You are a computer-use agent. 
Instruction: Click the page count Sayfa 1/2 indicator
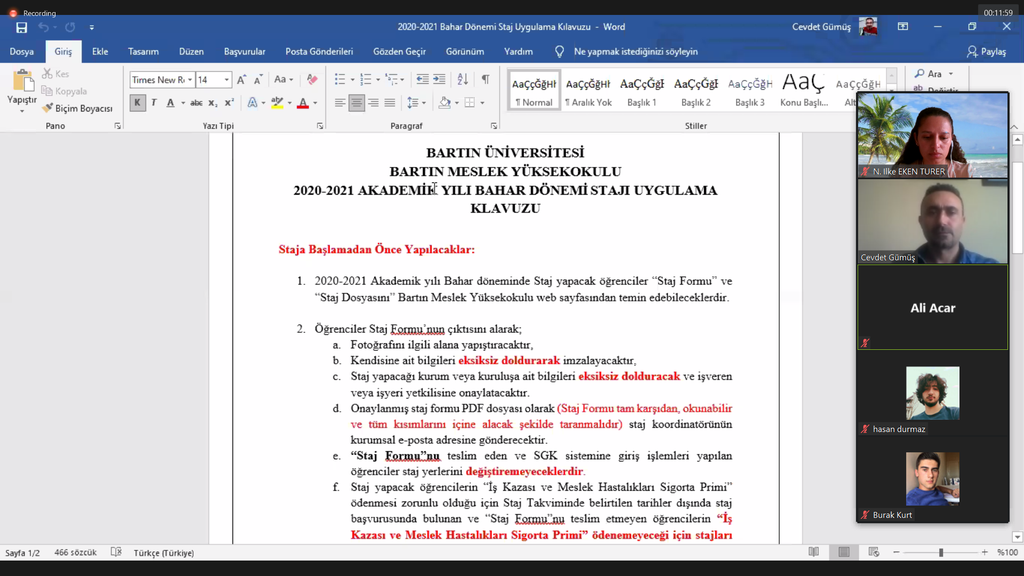(x=22, y=552)
